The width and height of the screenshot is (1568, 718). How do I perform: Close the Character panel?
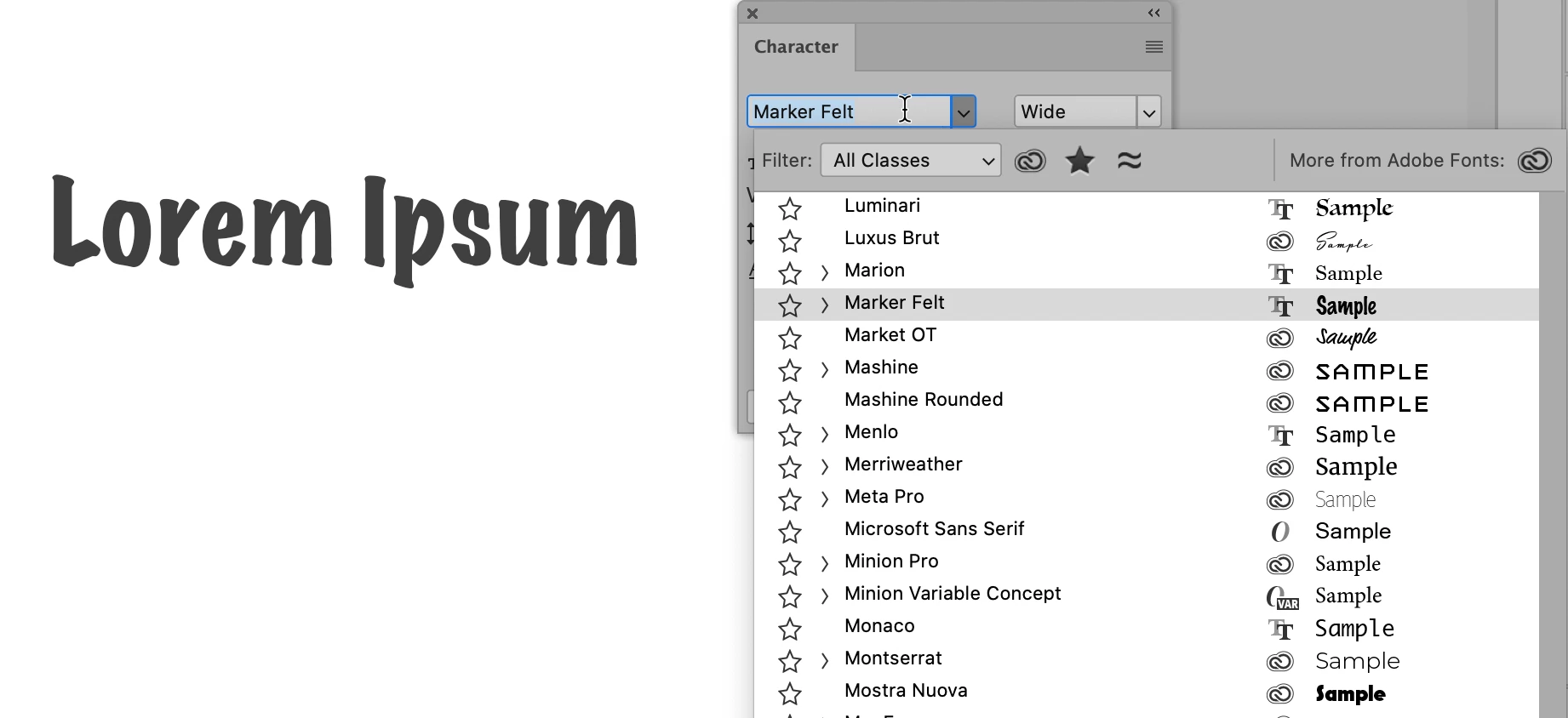click(753, 14)
